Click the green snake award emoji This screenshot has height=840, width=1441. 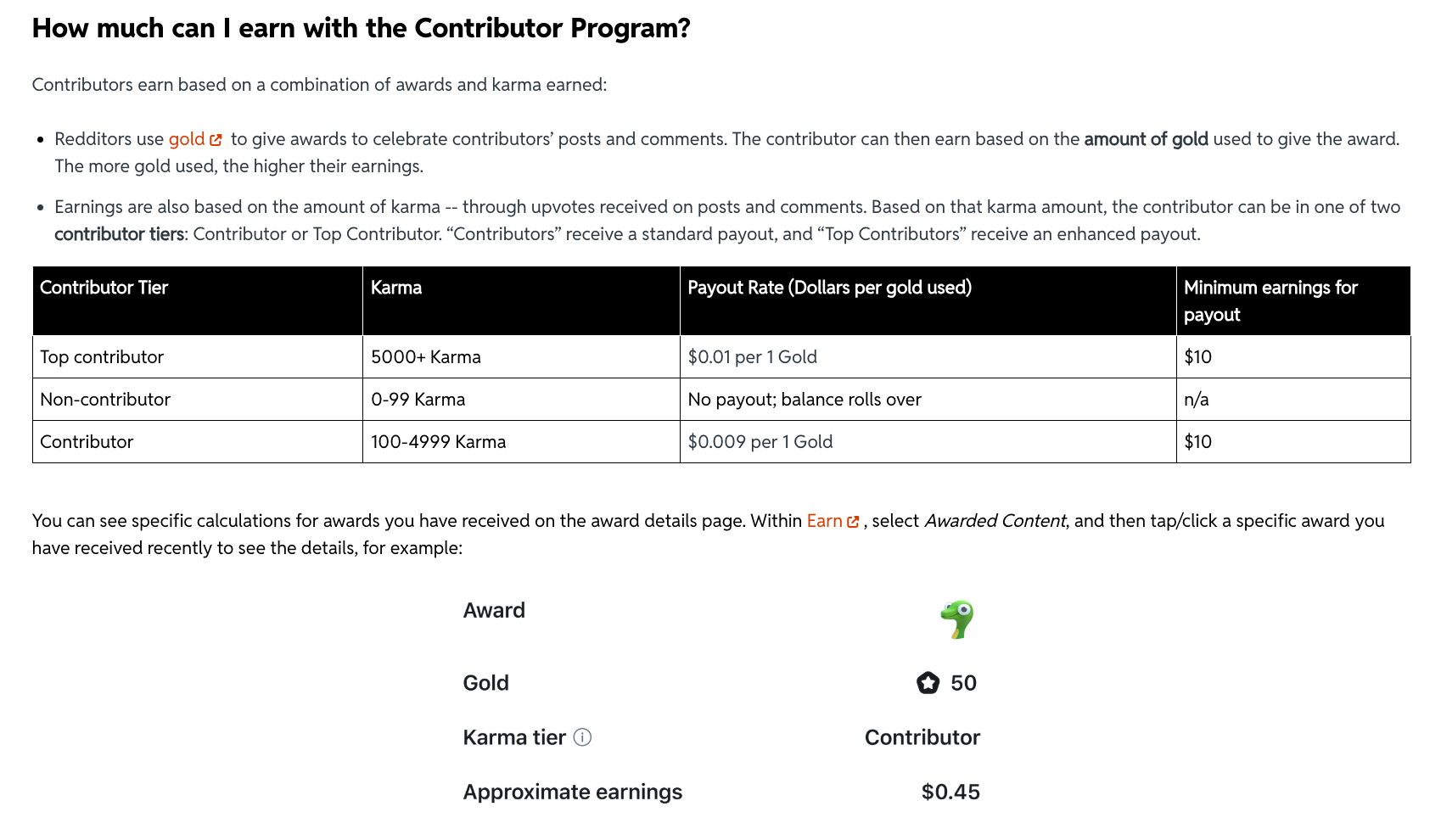tap(957, 619)
